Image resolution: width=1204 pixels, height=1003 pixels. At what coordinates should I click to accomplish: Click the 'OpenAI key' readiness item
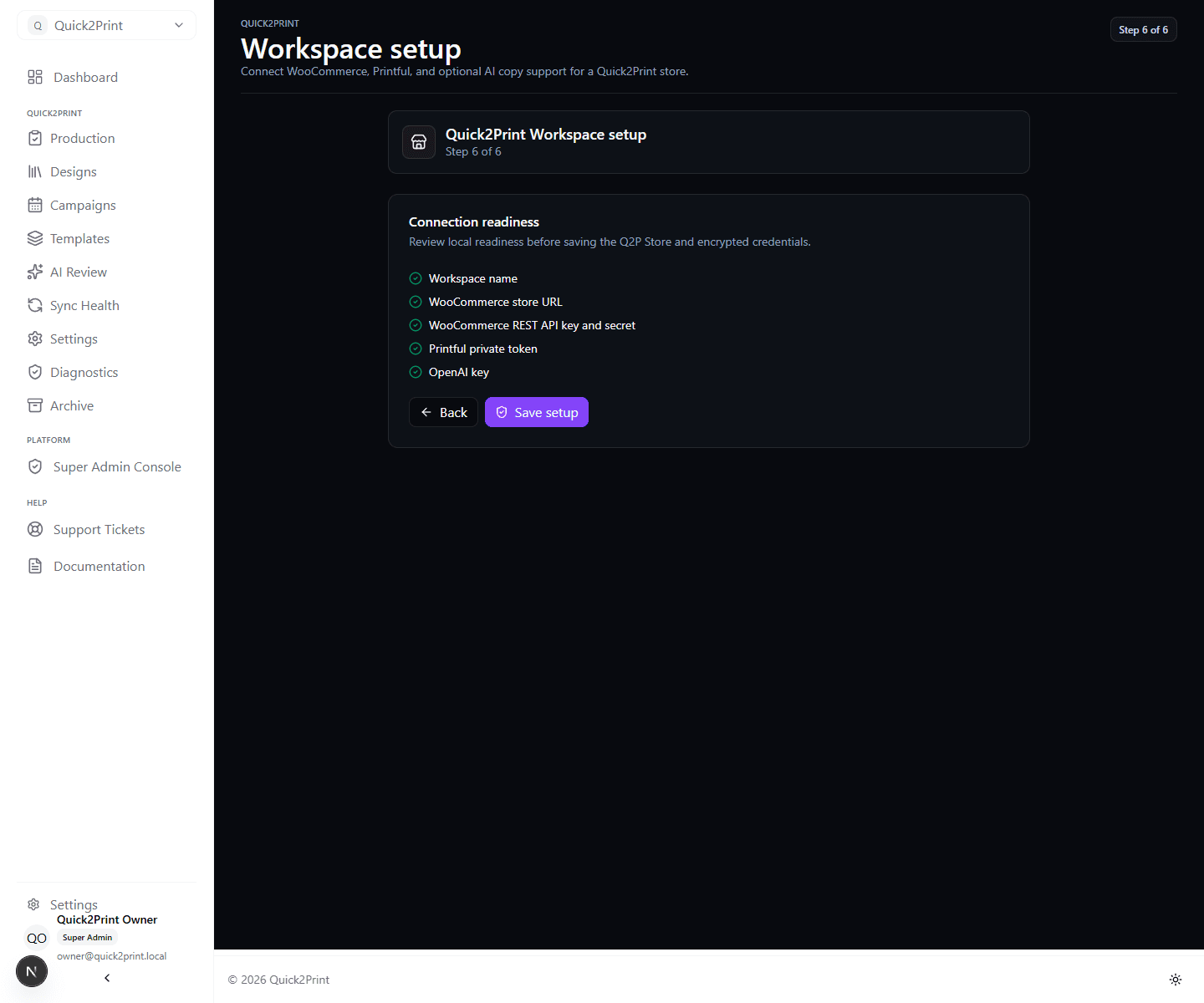coord(459,372)
